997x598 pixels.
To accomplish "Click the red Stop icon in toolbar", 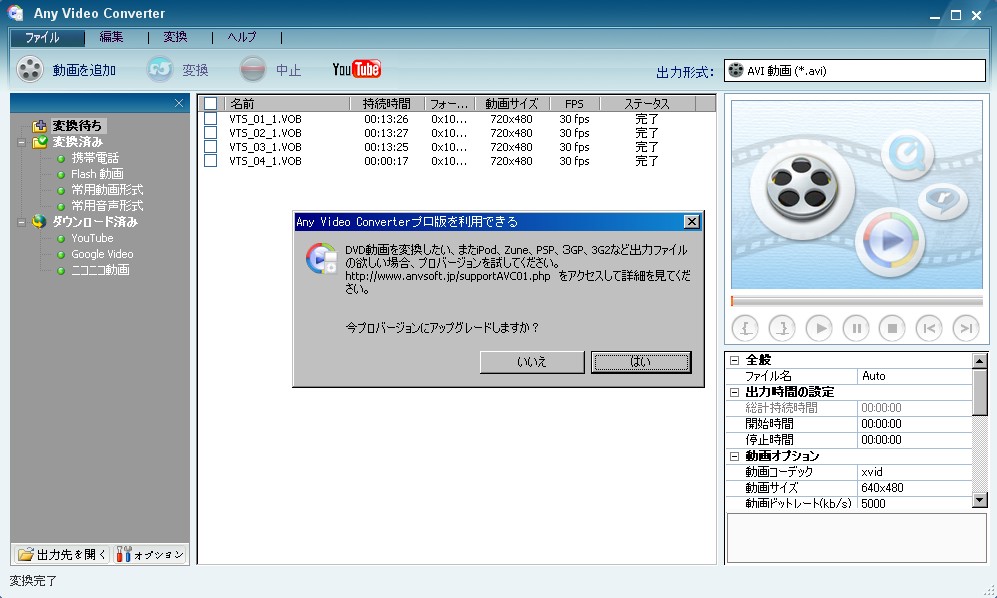I will point(252,69).
